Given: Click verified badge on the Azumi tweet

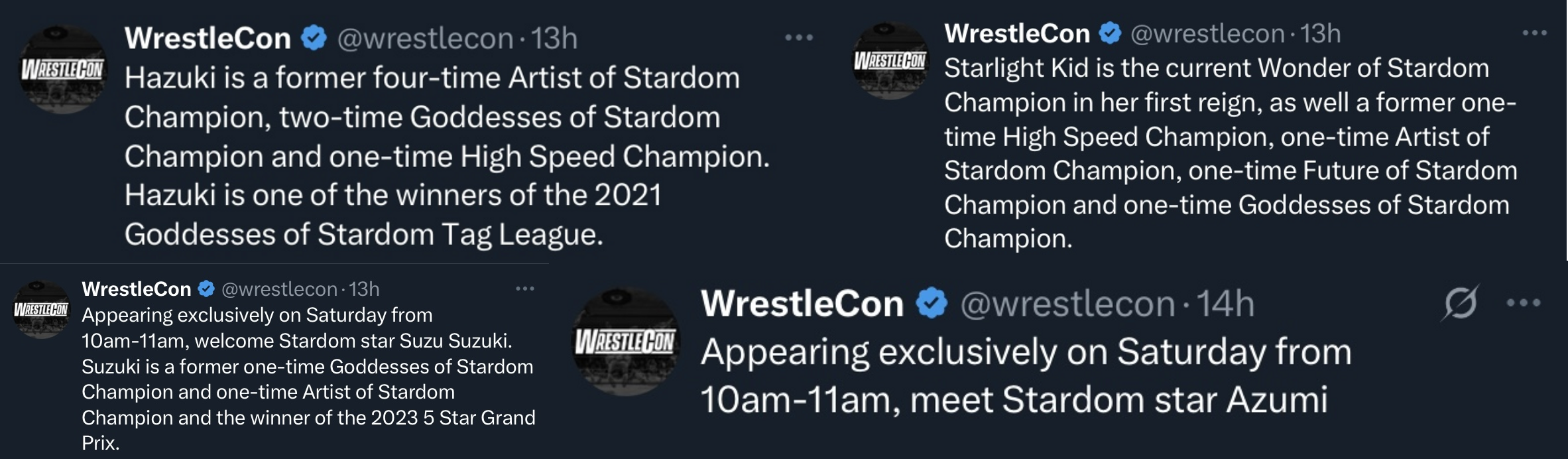Looking at the screenshot, I should (x=932, y=303).
